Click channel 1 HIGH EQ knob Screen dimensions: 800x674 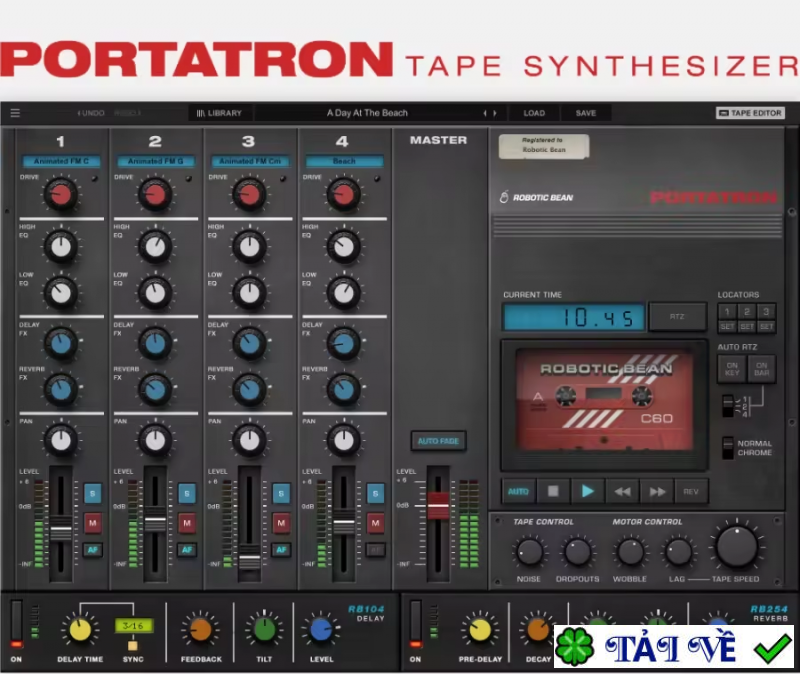point(61,247)
